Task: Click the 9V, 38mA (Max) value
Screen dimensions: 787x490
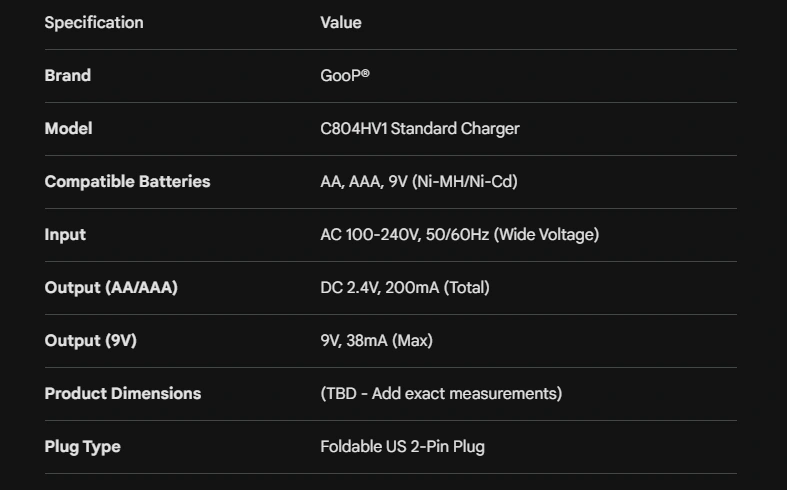Action: click(376, 340)
